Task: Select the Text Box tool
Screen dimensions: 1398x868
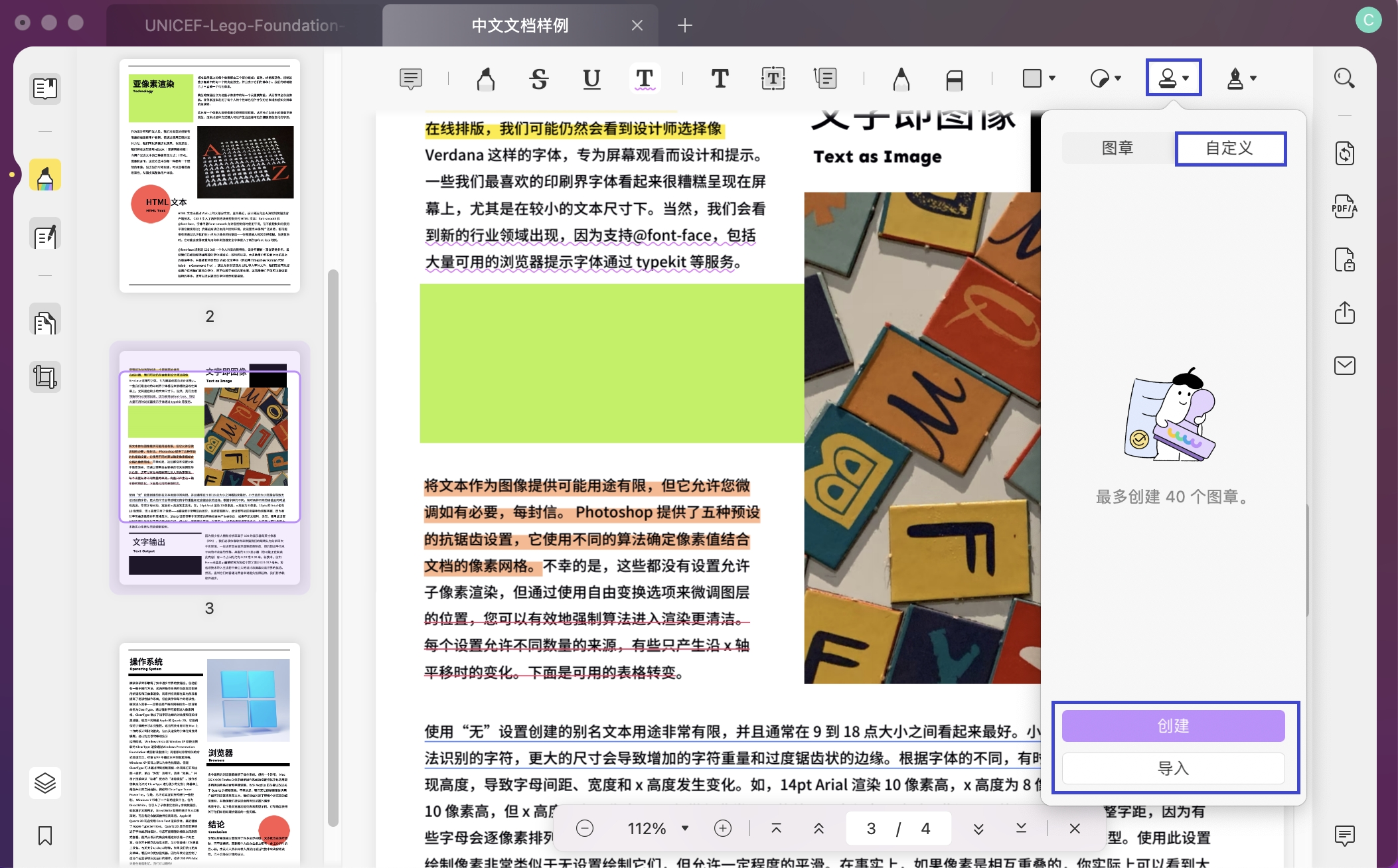Action: click(773, 79)
